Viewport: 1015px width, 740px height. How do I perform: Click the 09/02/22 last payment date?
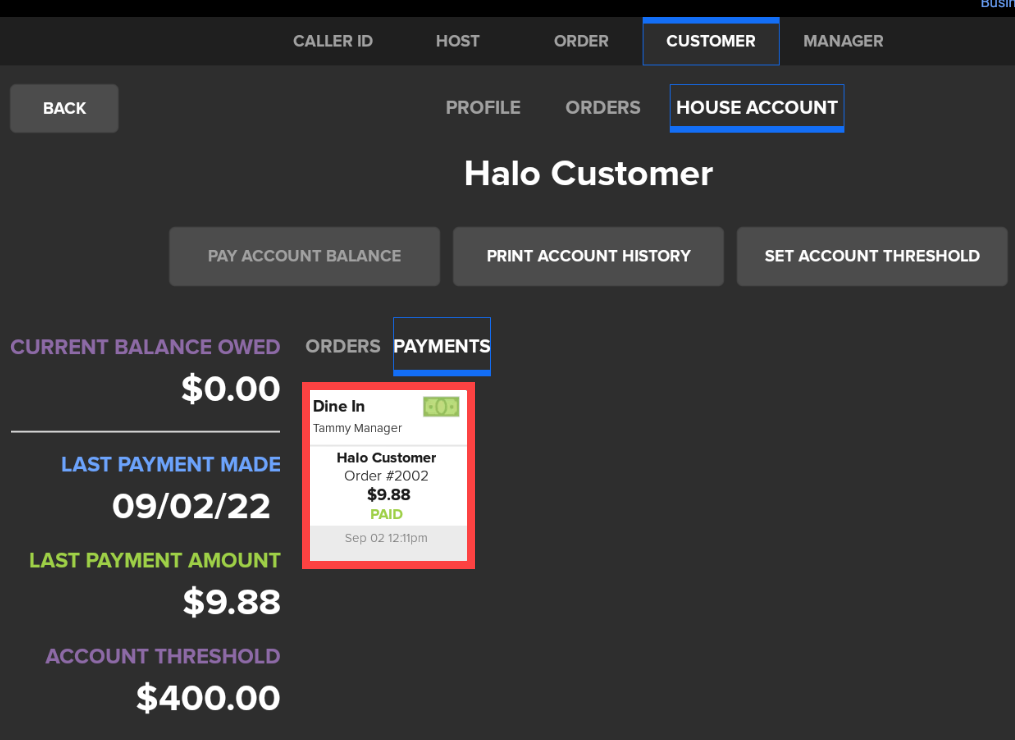click(x=191, y=506)
